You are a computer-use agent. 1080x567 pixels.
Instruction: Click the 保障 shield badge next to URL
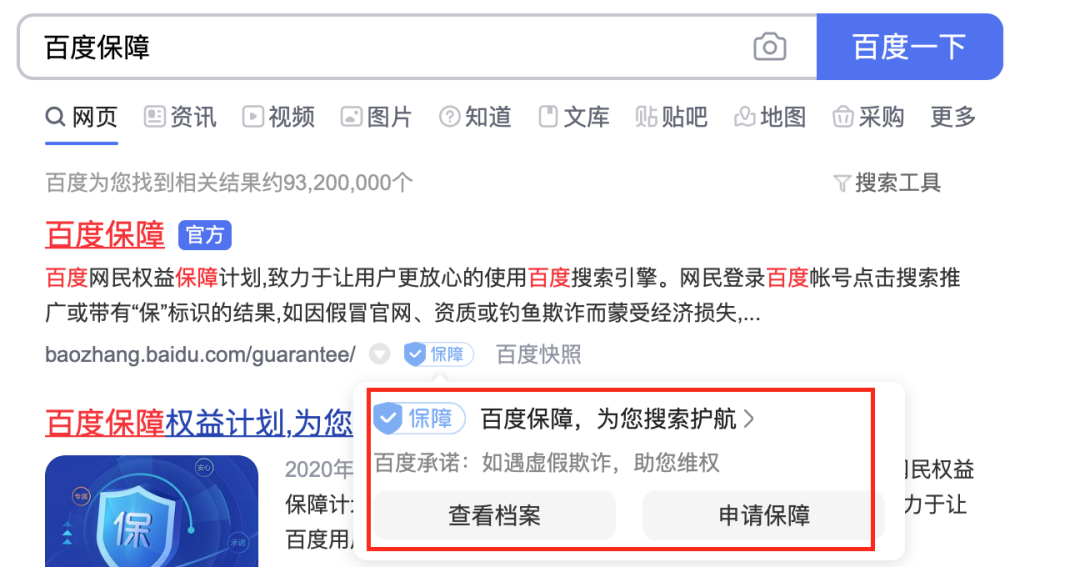tap(438, 354)
